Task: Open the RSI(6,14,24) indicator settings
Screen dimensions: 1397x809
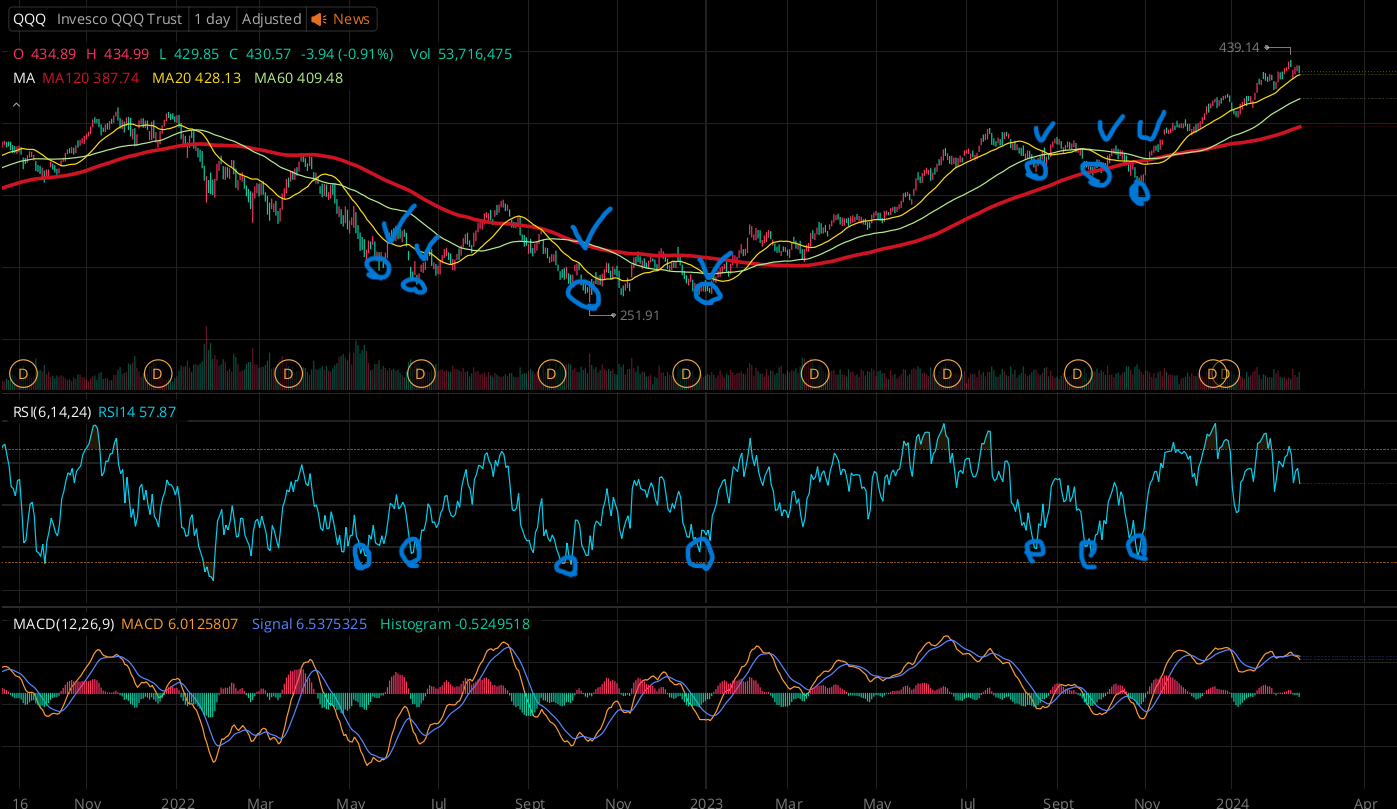Action: coord(52,412)
